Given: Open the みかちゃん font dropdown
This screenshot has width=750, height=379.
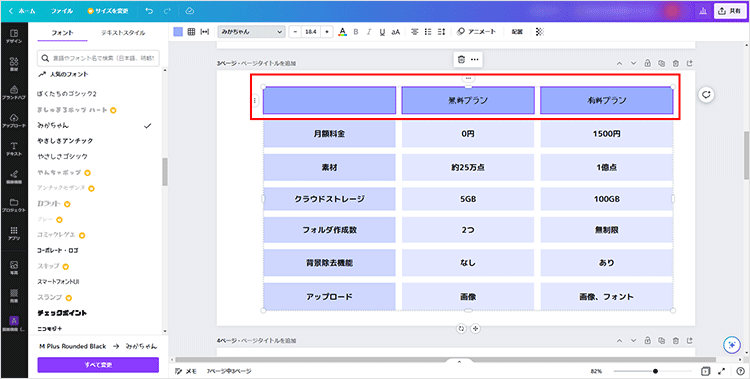Looking at the screenshot, I should pyautogui.click(x=252, y=32).
